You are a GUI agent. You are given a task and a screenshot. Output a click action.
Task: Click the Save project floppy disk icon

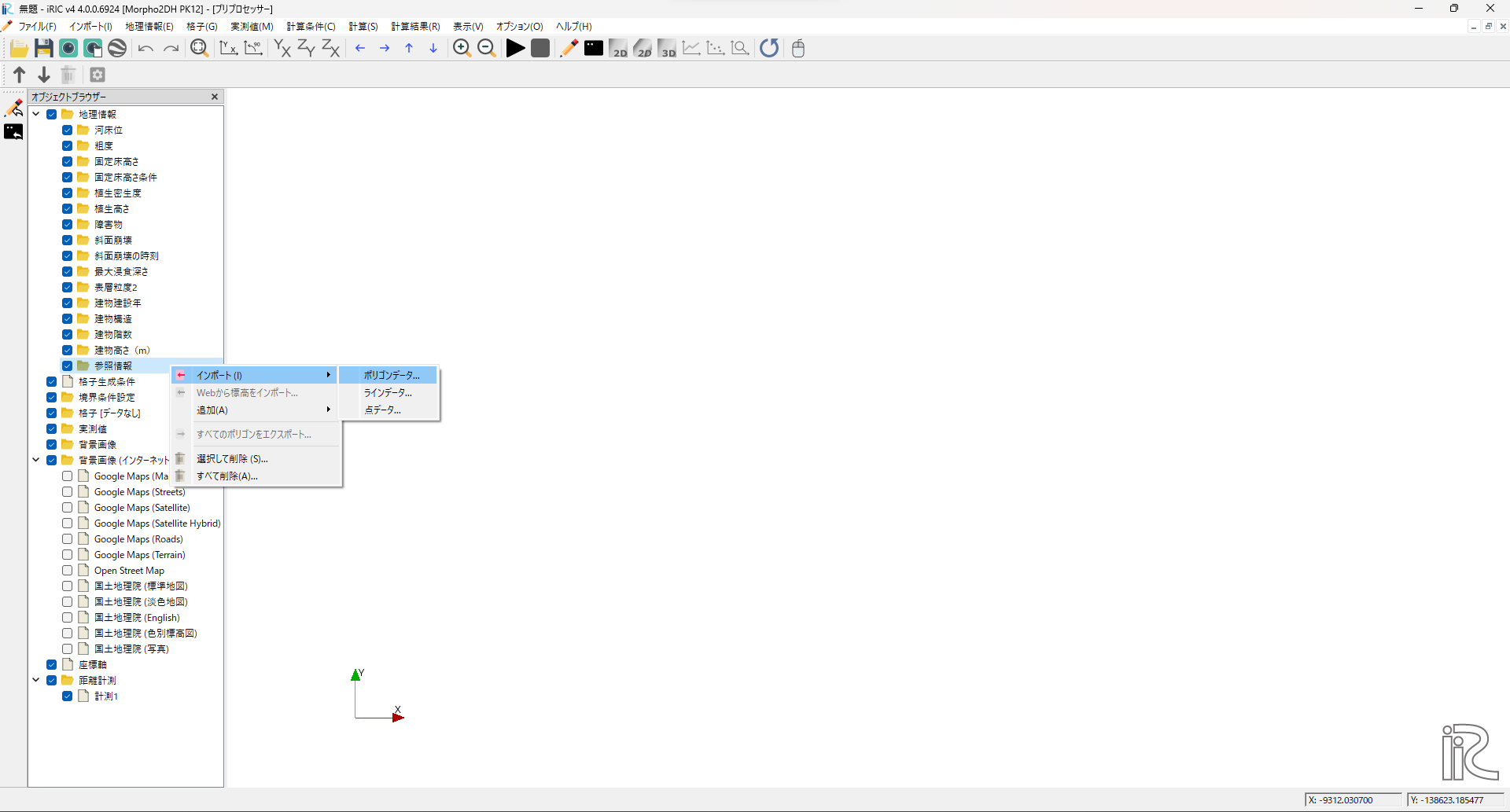43,49
